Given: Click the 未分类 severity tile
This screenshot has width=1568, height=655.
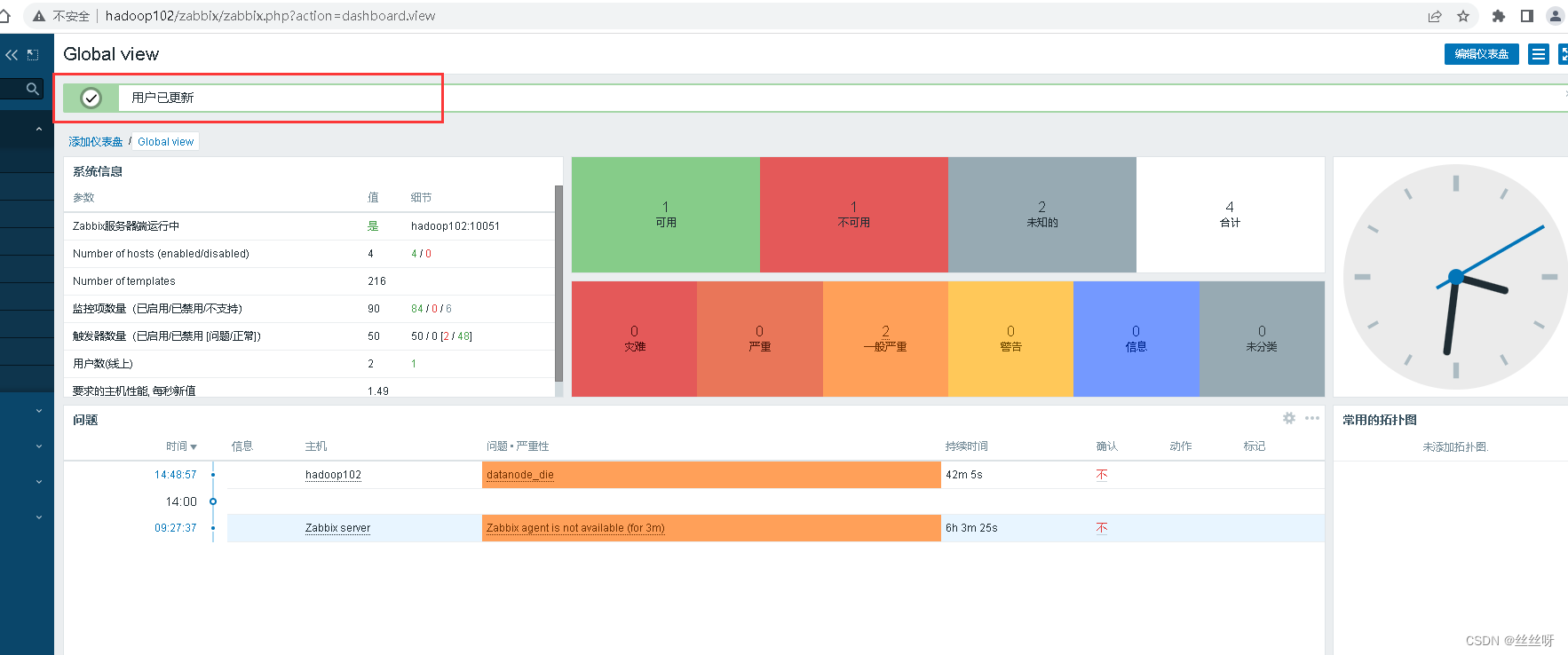Looking at the screenshot, I should (1262, 339).
